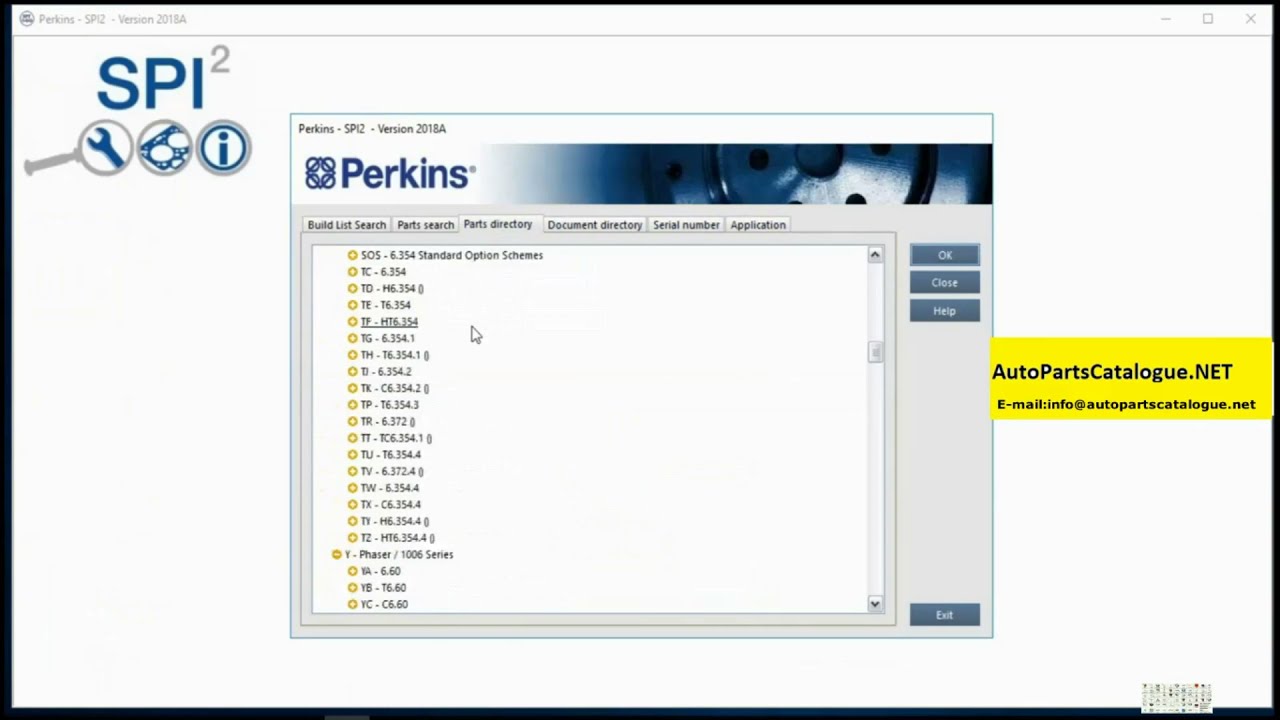This screenshot has width=1280, height=720.
Task: Minimize the Perkins SPI2 main window
Action: click(1166, 19)
